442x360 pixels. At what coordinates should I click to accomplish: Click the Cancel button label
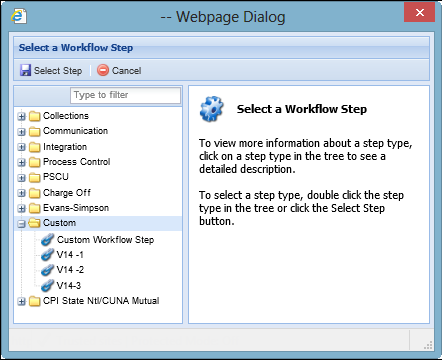point(127,71)
